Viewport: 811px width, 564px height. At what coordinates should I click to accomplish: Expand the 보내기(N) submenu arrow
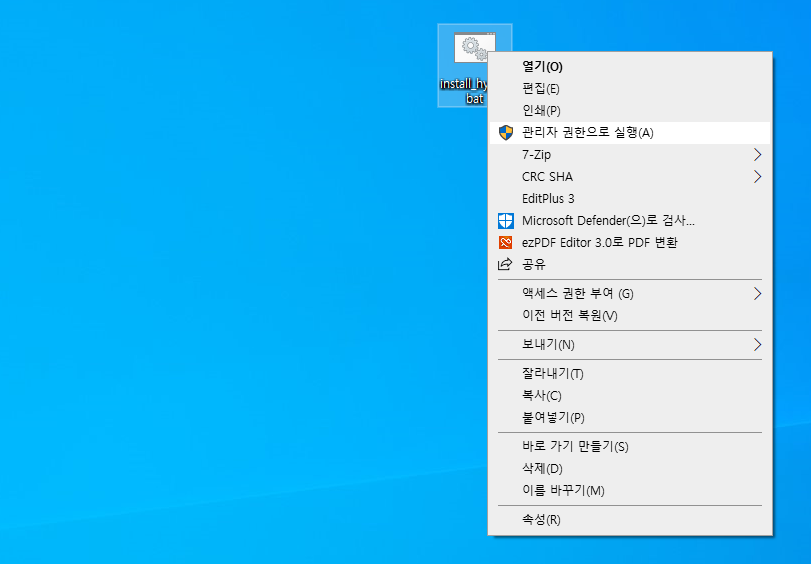[x=757, y=344]
